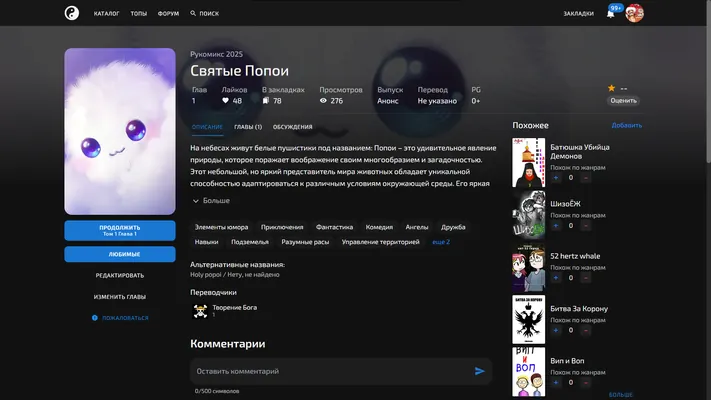Image resolution: width=711 pixels, height=400 pixels.
Task: Switch to the Описание tab
Action: (207, 127)
